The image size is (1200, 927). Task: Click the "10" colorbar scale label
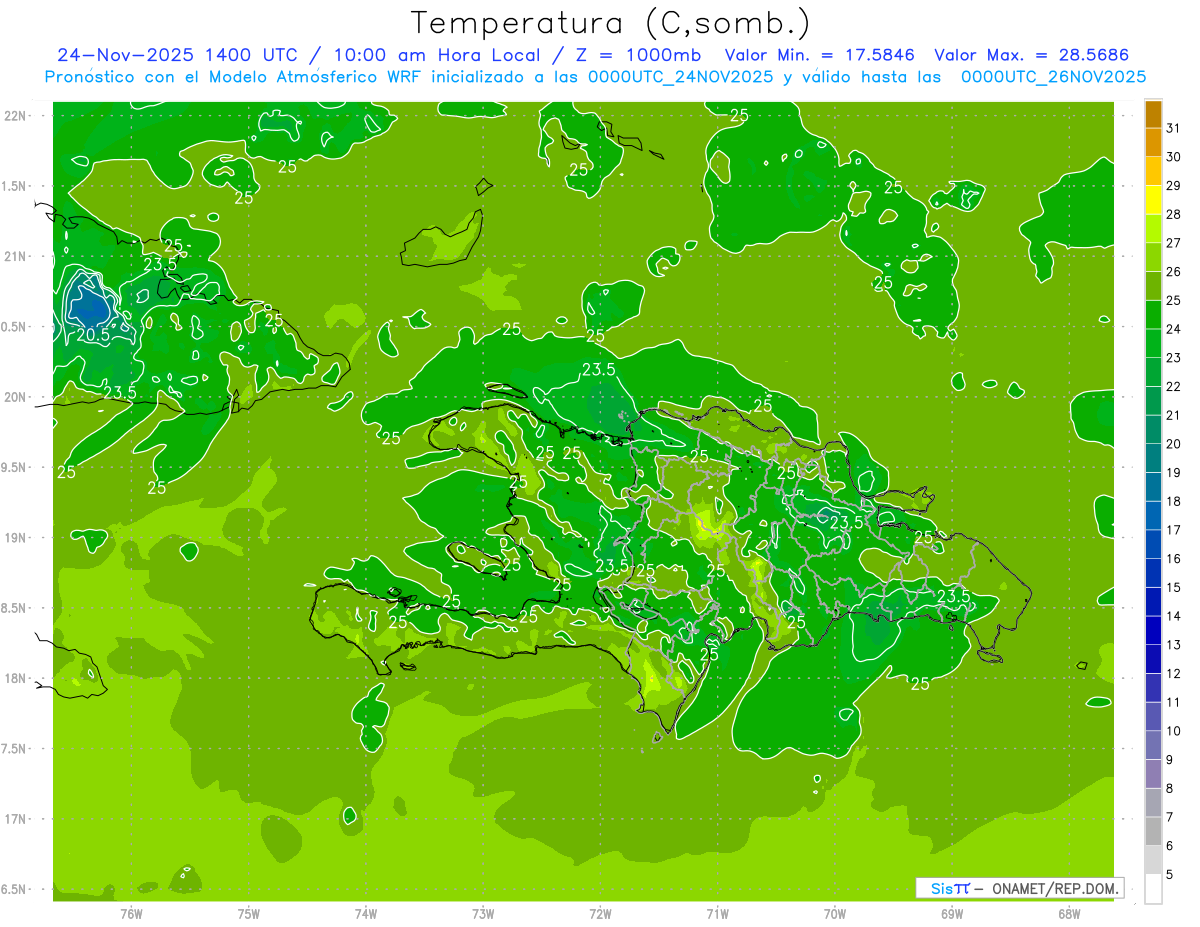(1173, 731)
